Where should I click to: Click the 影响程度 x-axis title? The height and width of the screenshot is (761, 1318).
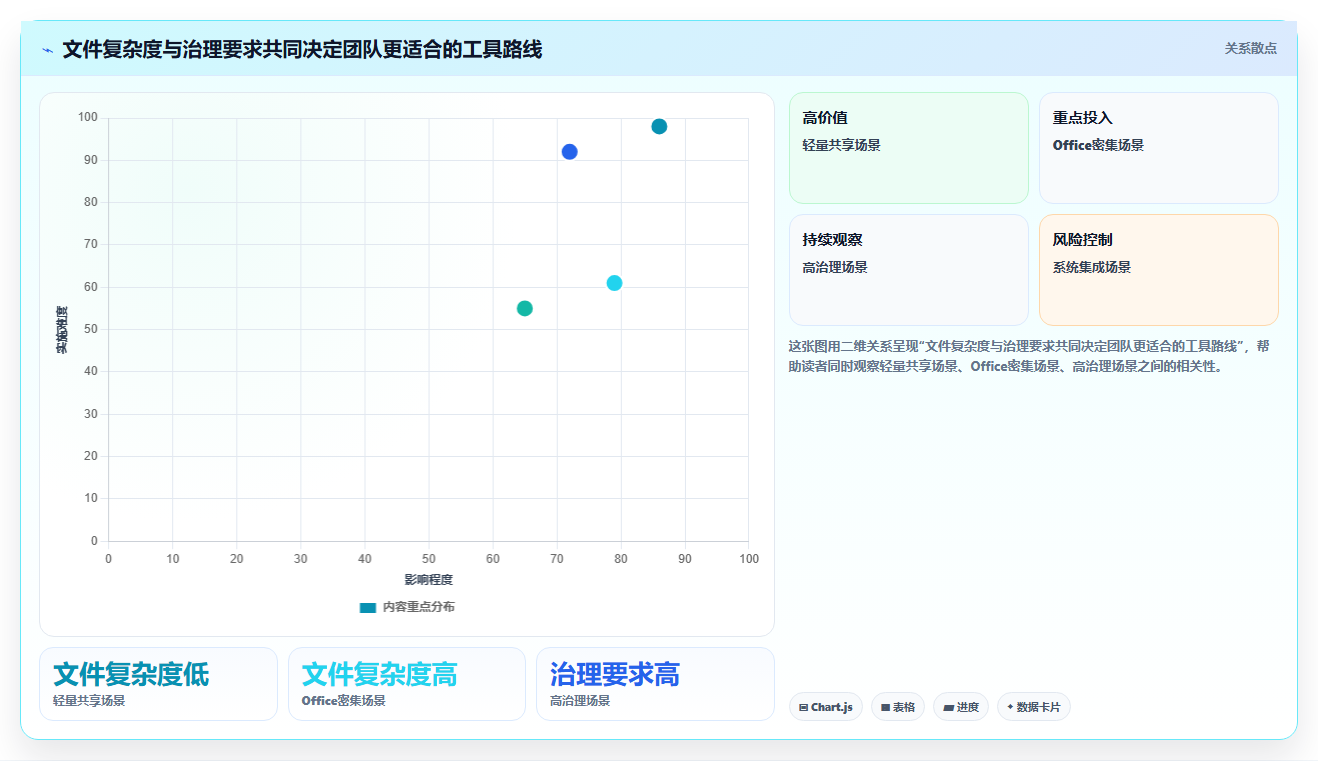pos(429,580)
